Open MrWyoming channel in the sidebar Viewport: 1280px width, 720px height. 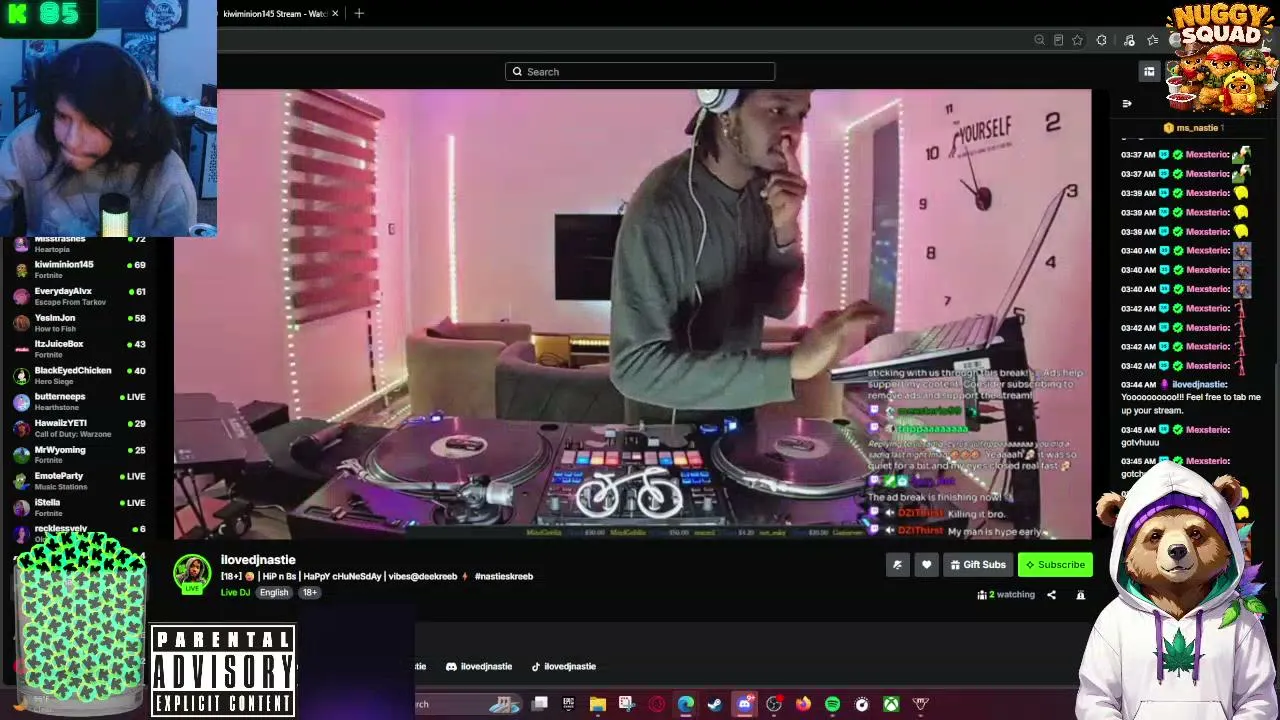(80, 455)
